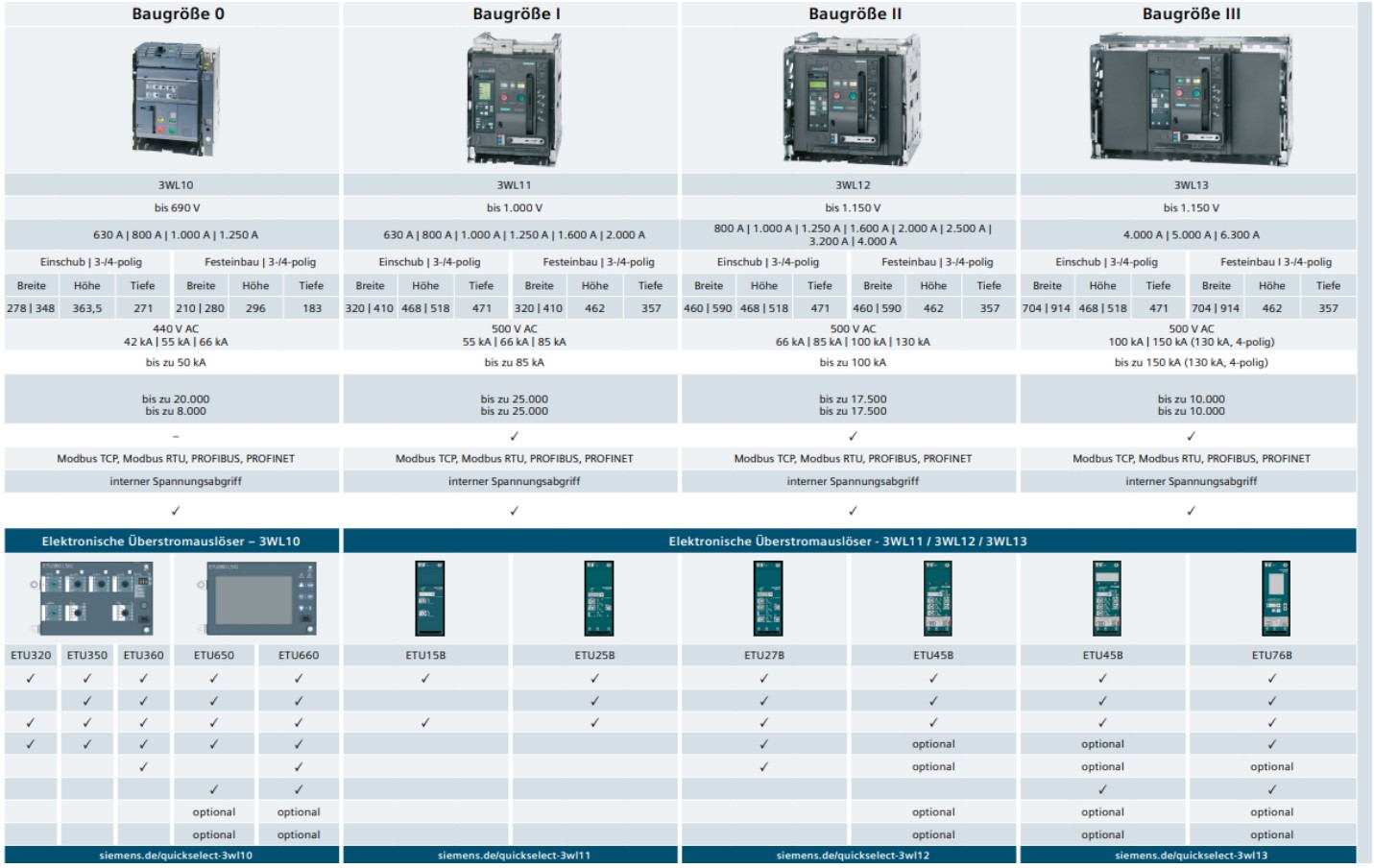Select the '3WL12' type label

coord(853,185)
